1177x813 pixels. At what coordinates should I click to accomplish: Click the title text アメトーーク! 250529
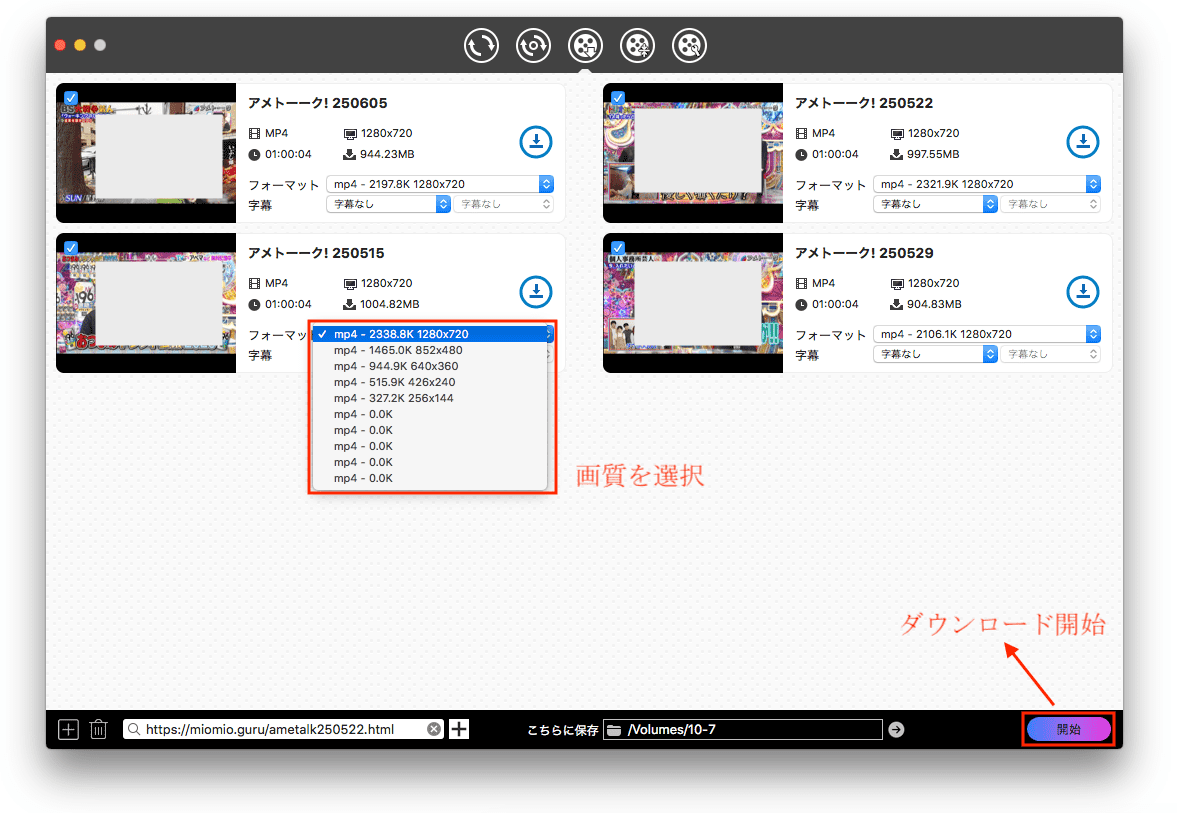pos(864,254)
